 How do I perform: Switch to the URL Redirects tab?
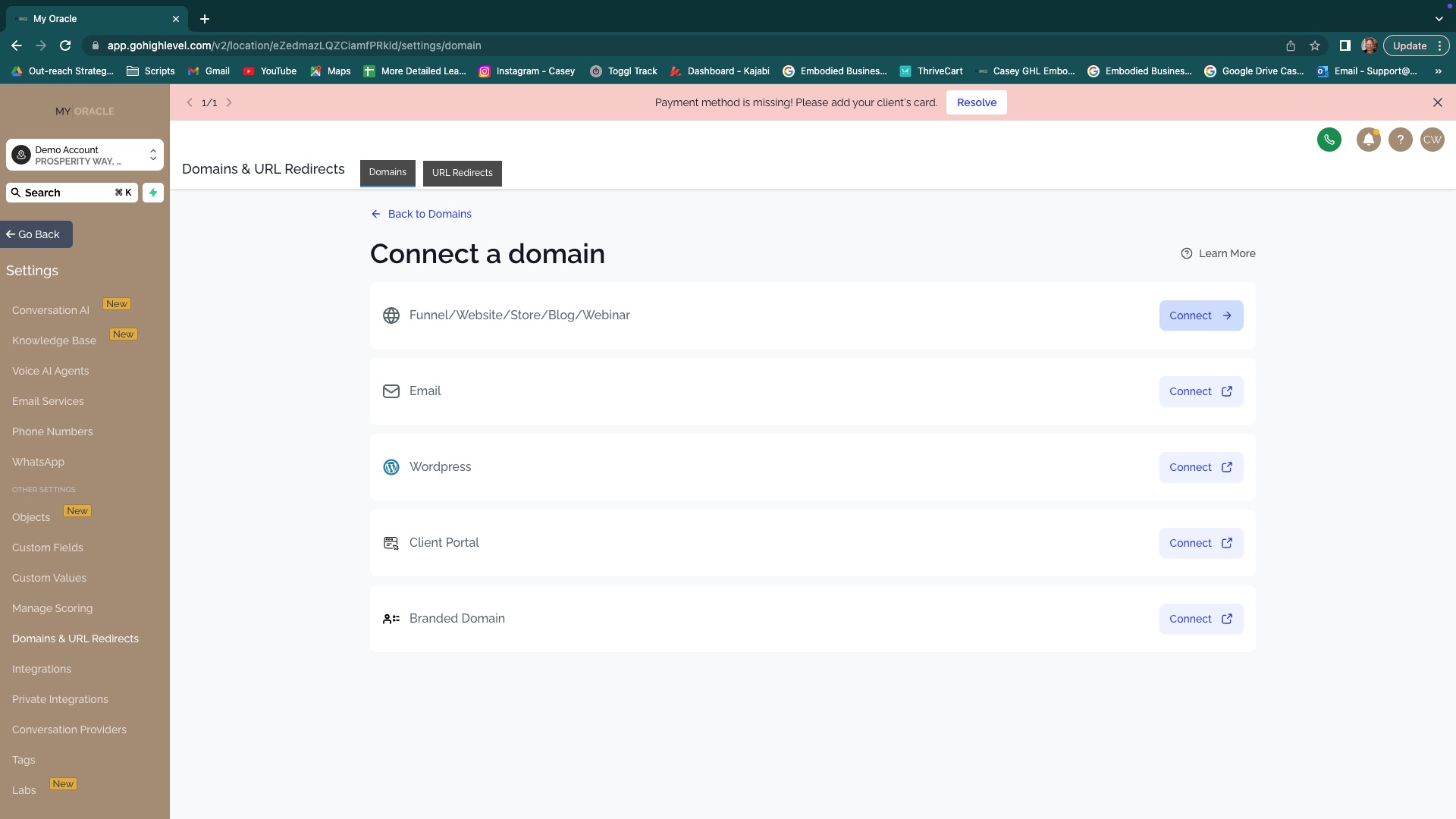point(462,173)
